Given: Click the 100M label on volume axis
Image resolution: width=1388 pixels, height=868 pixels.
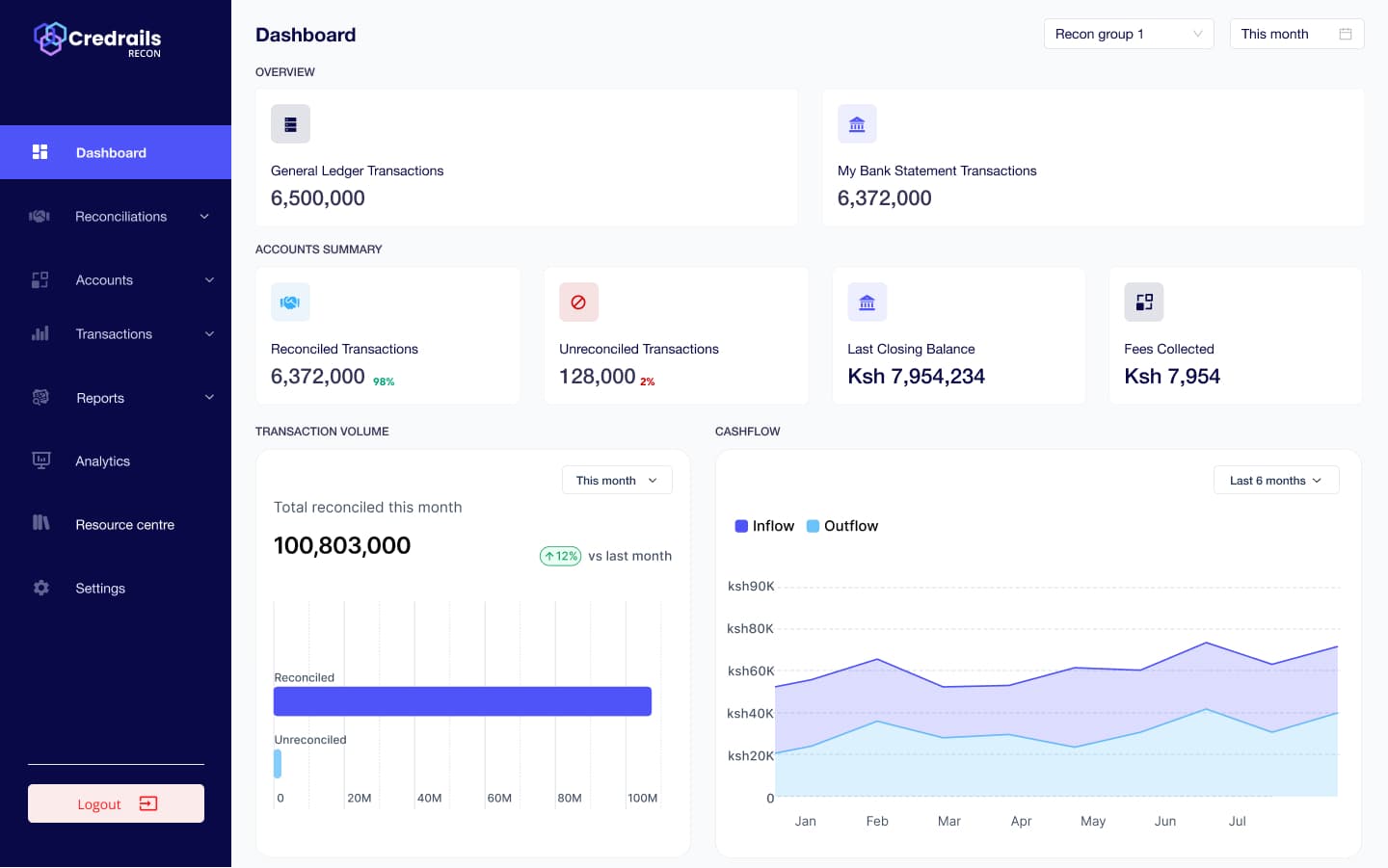Looking at the screenshot, I should click(x=642, y=798).
